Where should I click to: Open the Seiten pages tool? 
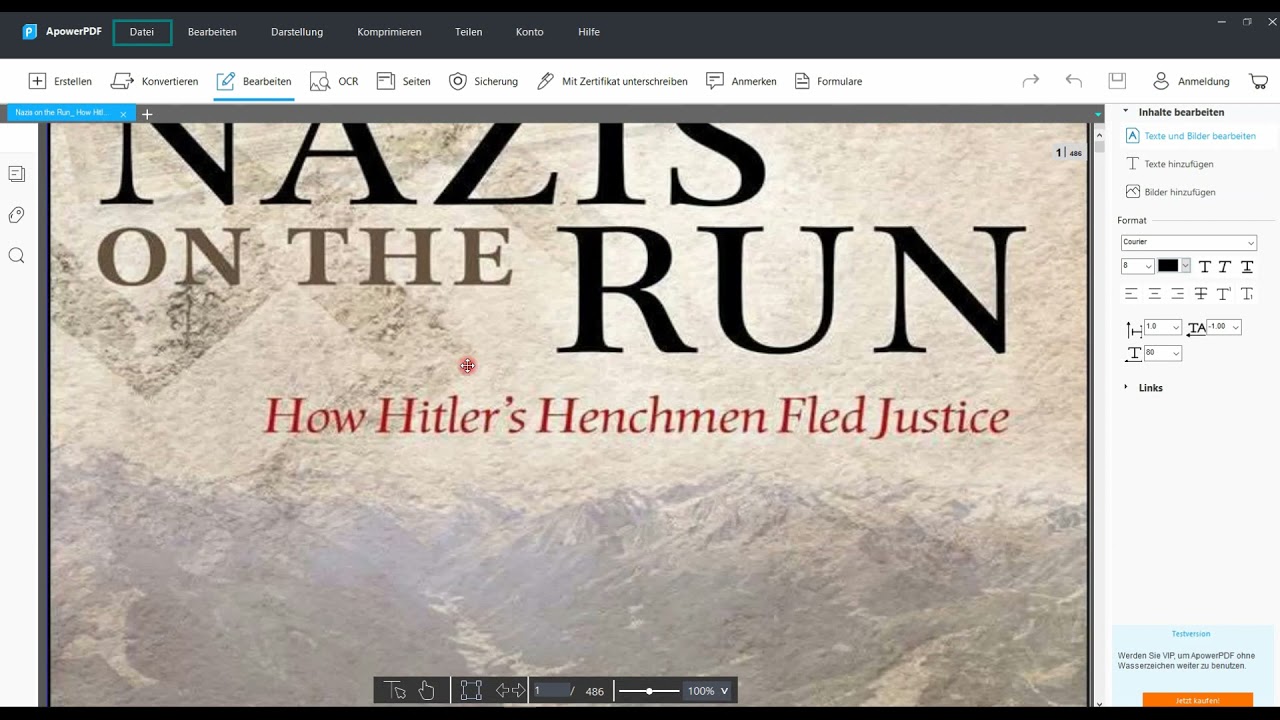[x=403, y=81]
